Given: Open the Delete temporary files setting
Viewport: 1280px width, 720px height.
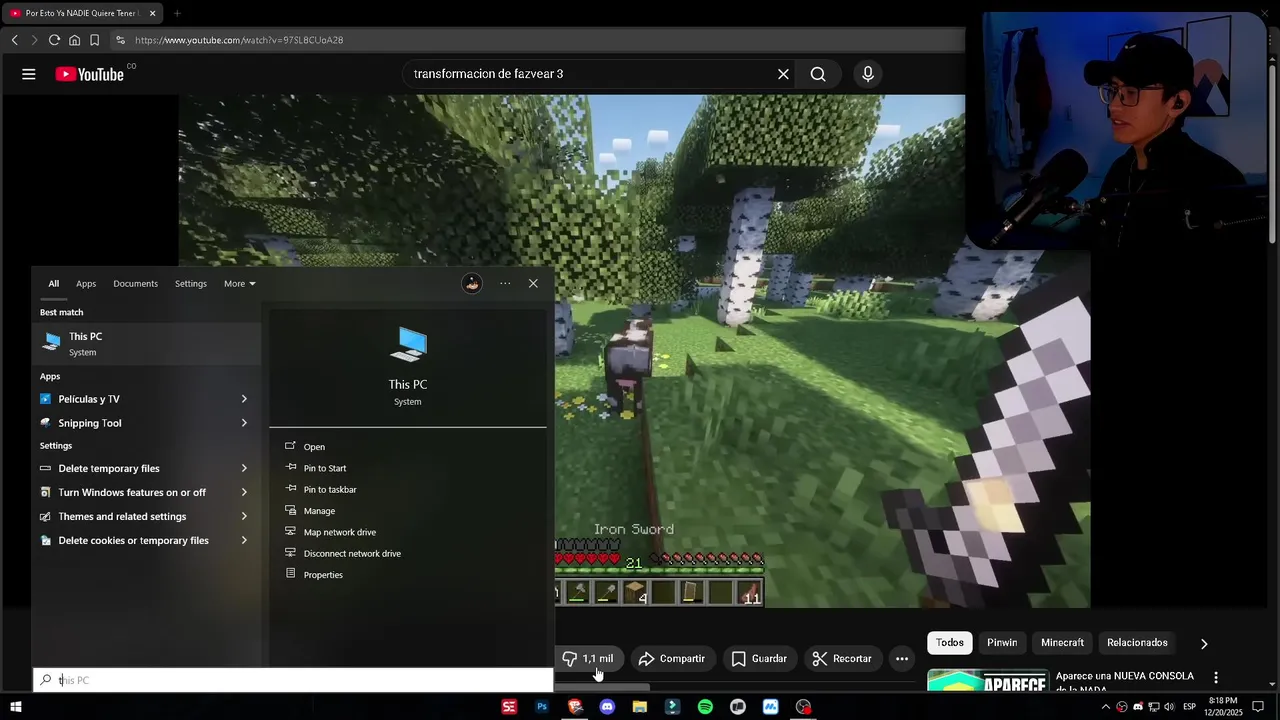Looking at the screenshot, I should pos(130,468).
